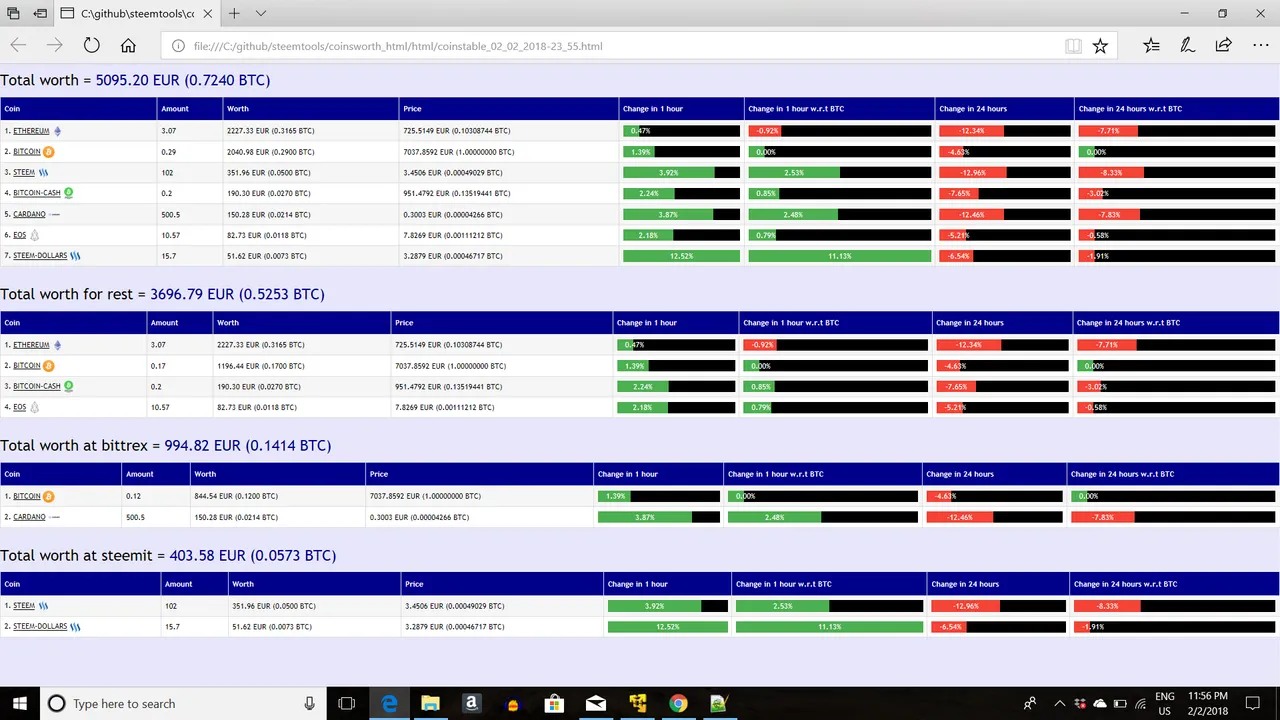Open a new tab with plus
Screen dimensions: 1280x720
(234, 14)
